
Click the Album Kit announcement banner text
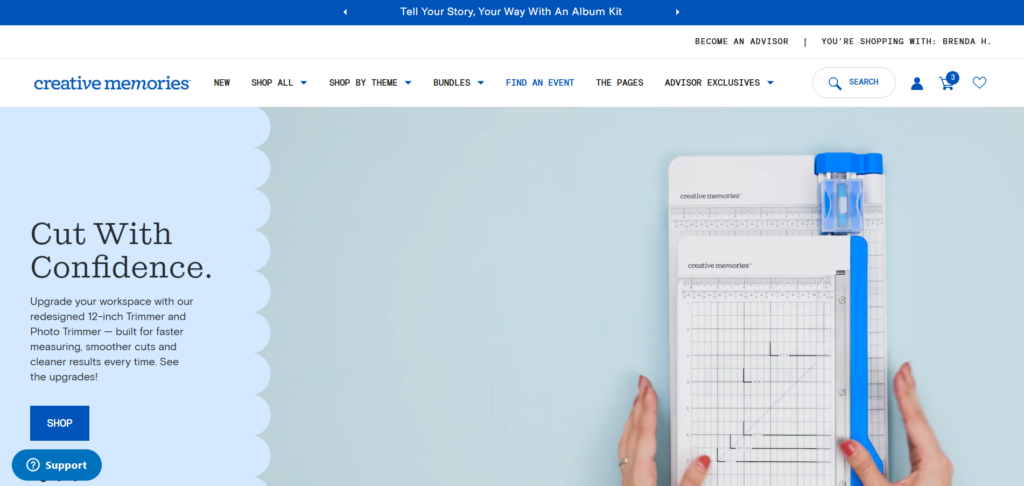click(511, 12)
